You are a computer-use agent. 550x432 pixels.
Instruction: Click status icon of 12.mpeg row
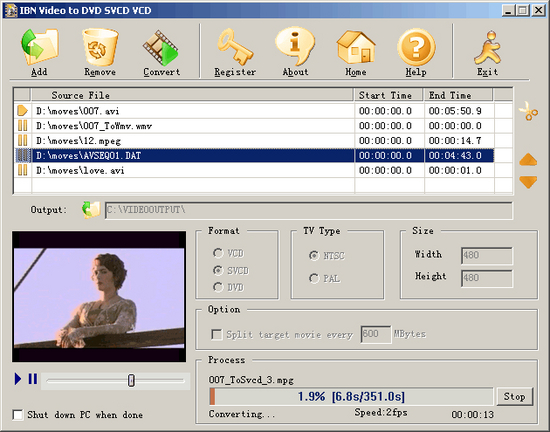22,141
